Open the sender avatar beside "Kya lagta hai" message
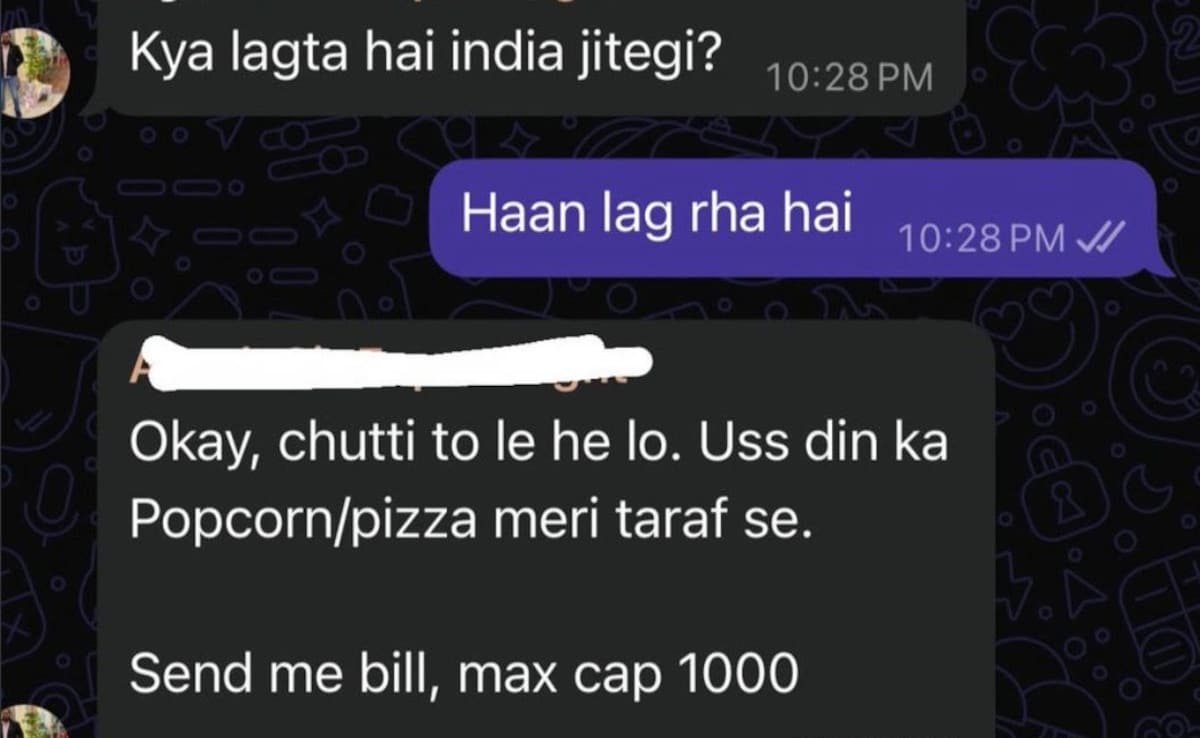Screen dimensions: 1200x738 click(x=33, y=73)
